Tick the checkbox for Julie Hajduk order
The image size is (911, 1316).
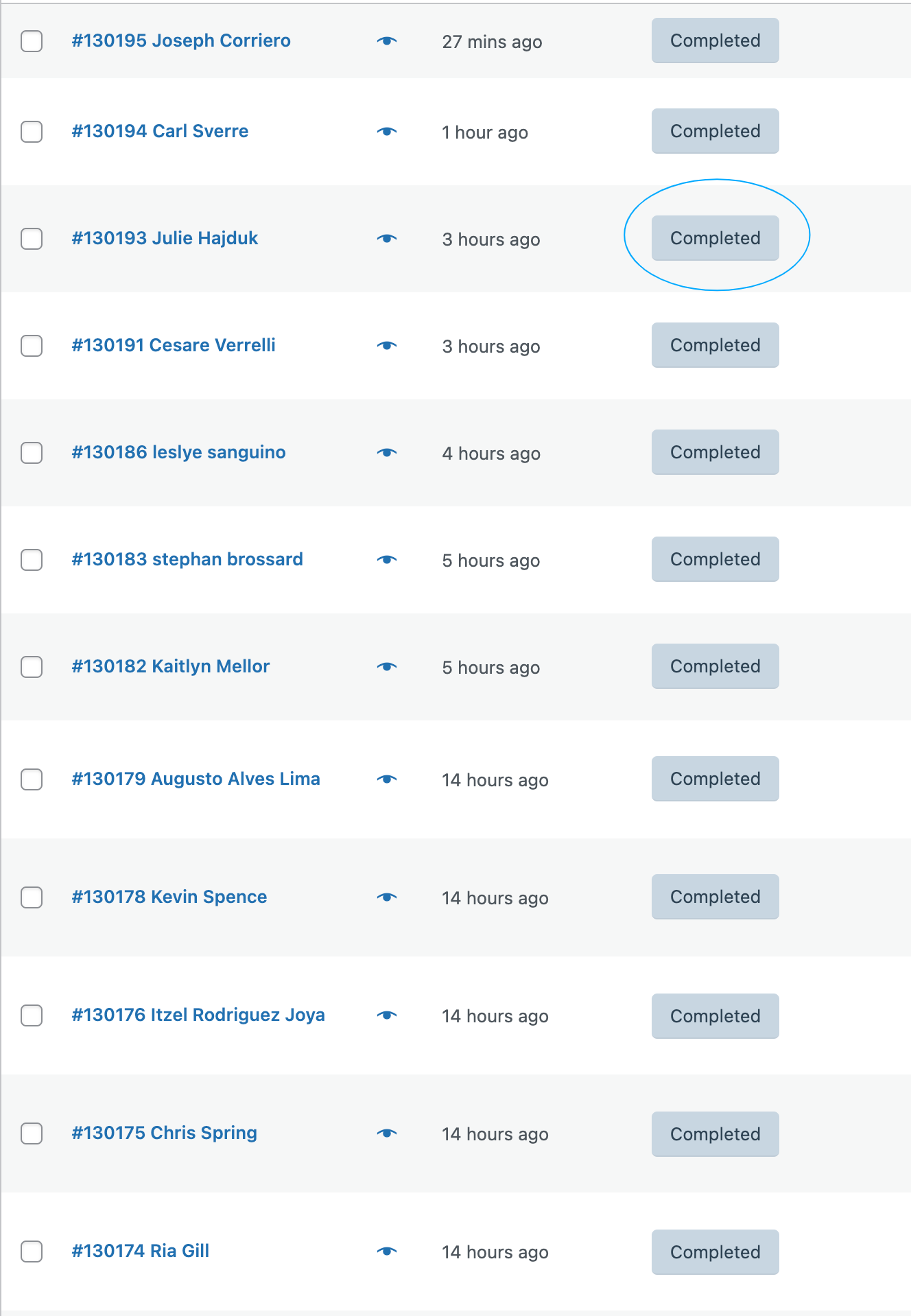[32, 239]
